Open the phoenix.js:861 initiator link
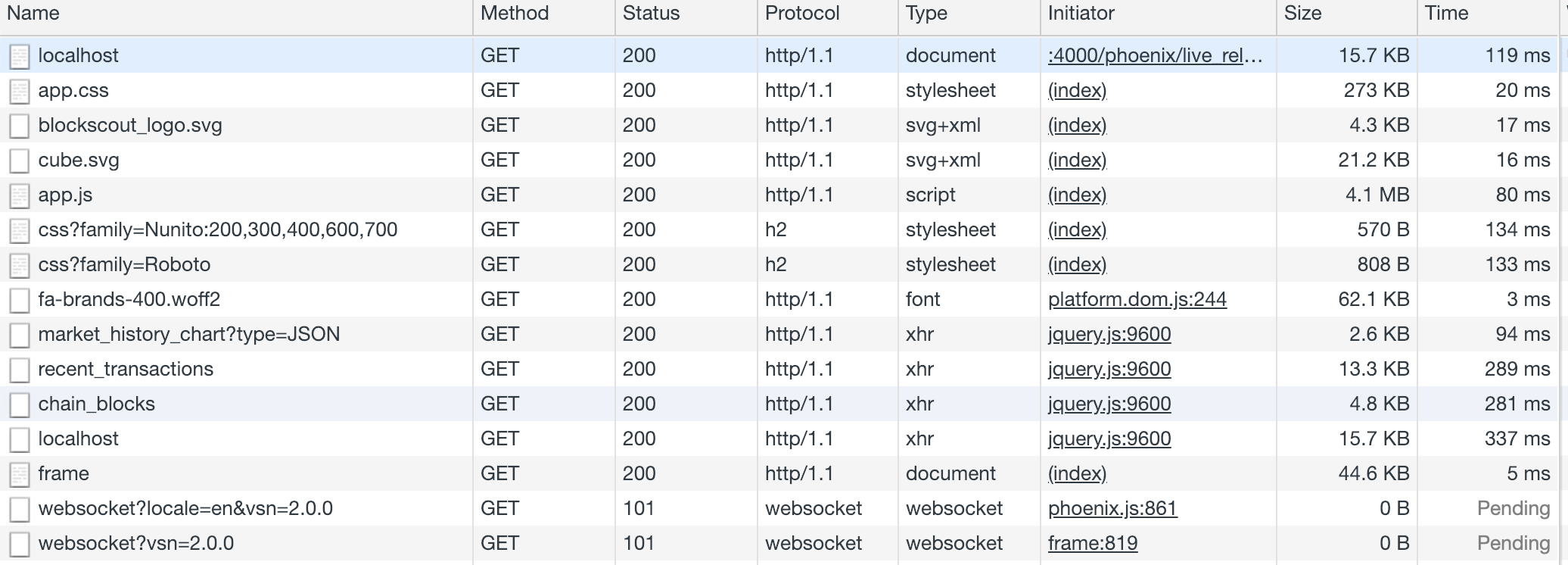 pyautogui.click(x=1111, y=507)
